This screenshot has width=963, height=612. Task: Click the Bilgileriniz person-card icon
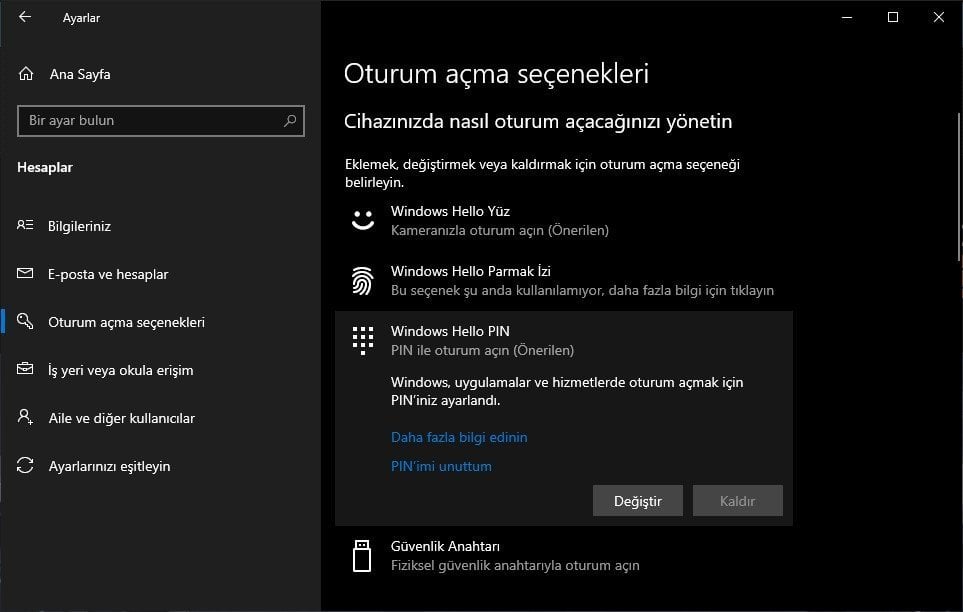click(x=25, y=225)
